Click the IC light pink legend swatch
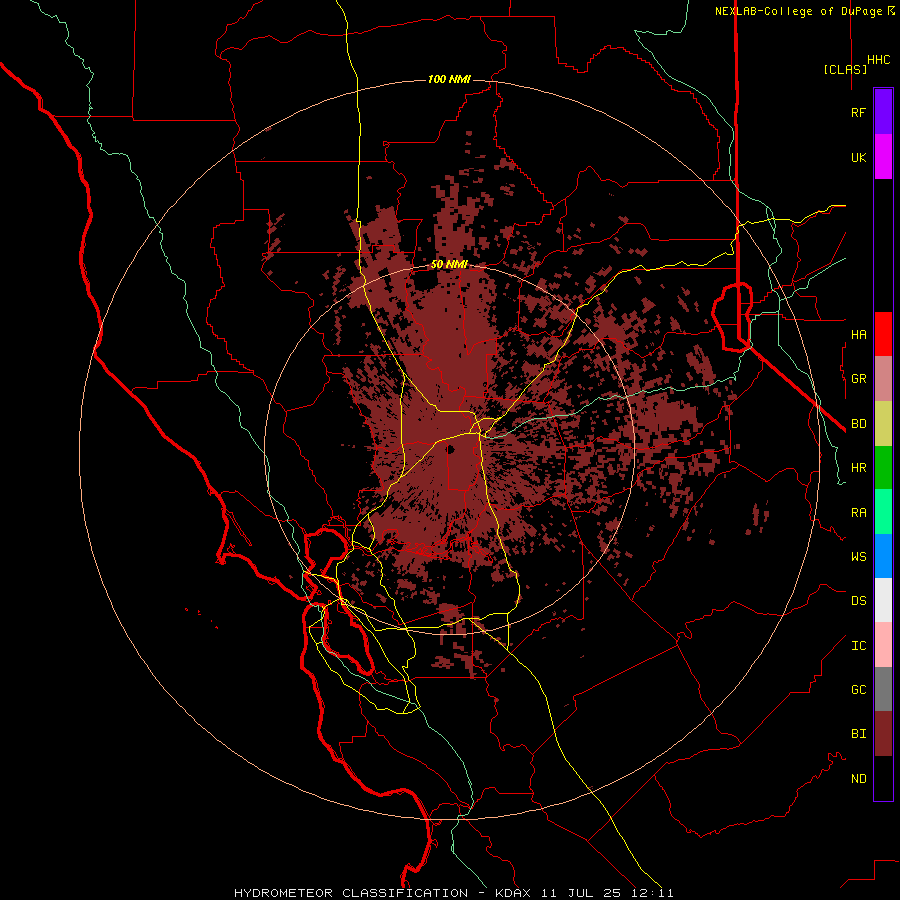900x900 pixels. pos(883,645)
